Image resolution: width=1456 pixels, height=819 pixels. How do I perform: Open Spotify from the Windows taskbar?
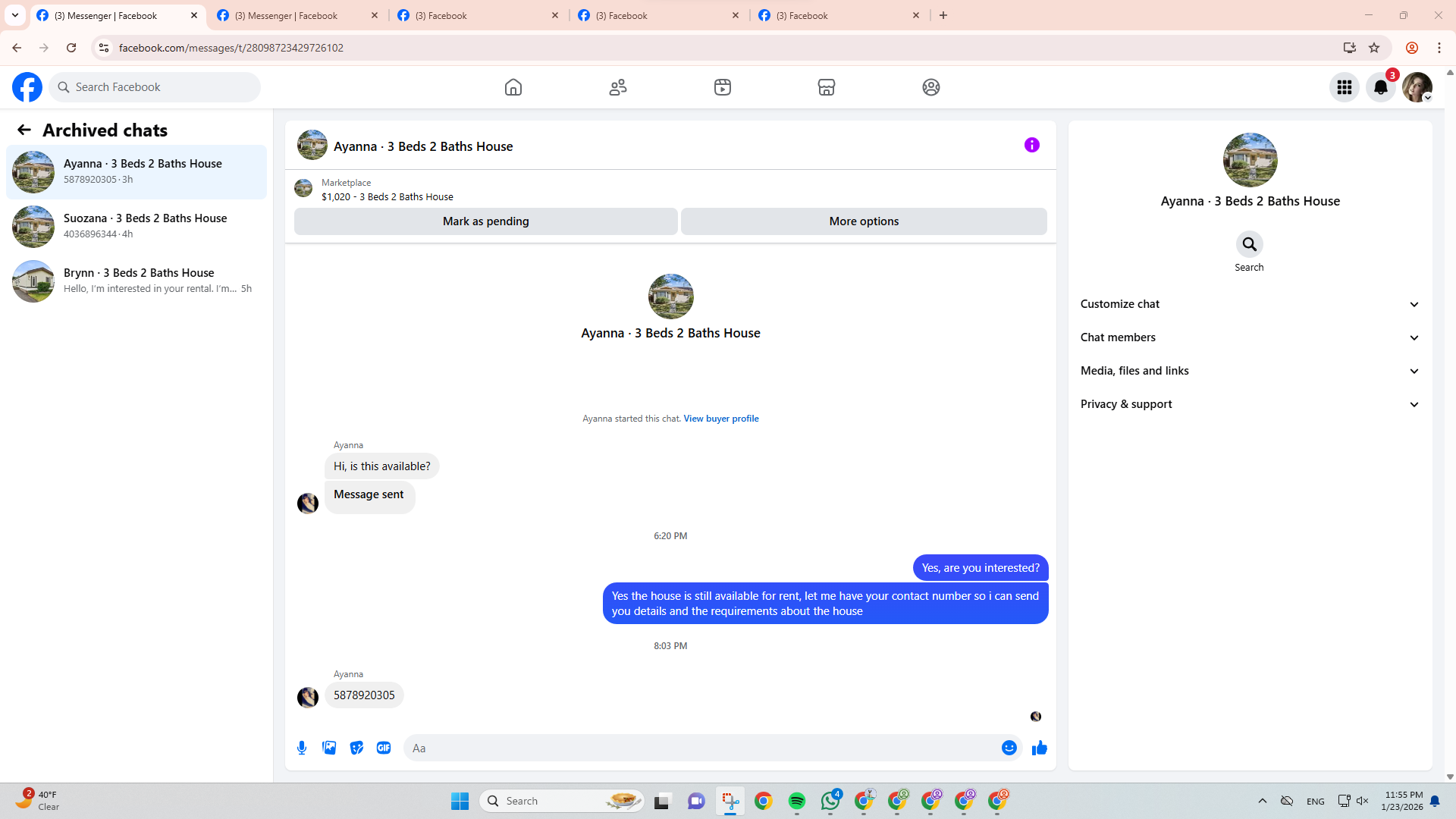pos(796,801)
